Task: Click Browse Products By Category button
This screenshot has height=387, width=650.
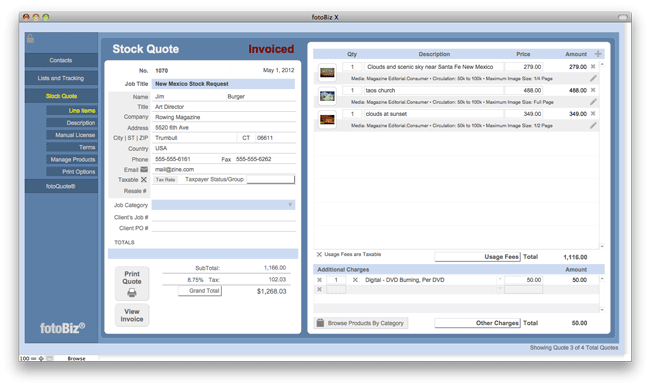Action: click(x=361, y=323)
